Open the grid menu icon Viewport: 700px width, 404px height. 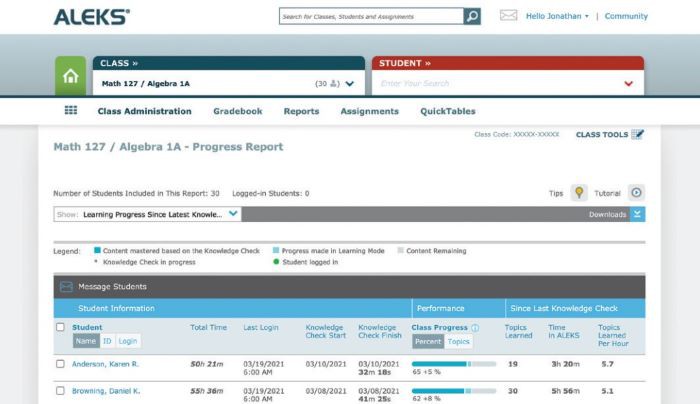71,111
